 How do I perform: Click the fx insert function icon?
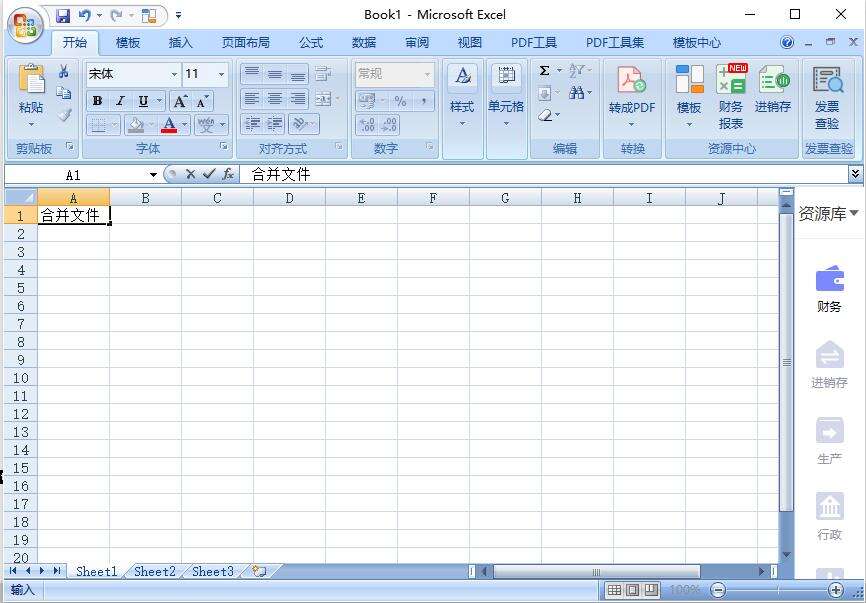(x=228, y=174)
